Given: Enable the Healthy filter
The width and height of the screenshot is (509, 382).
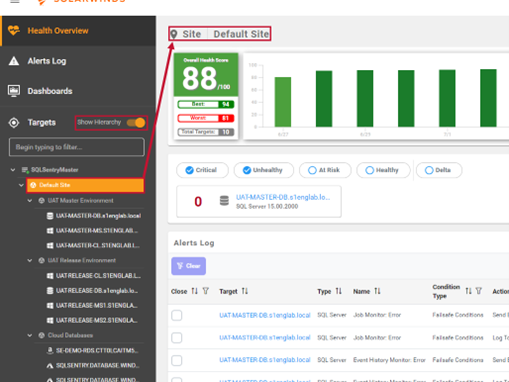Looking at the screenshot, I should (x=369, y=170).
